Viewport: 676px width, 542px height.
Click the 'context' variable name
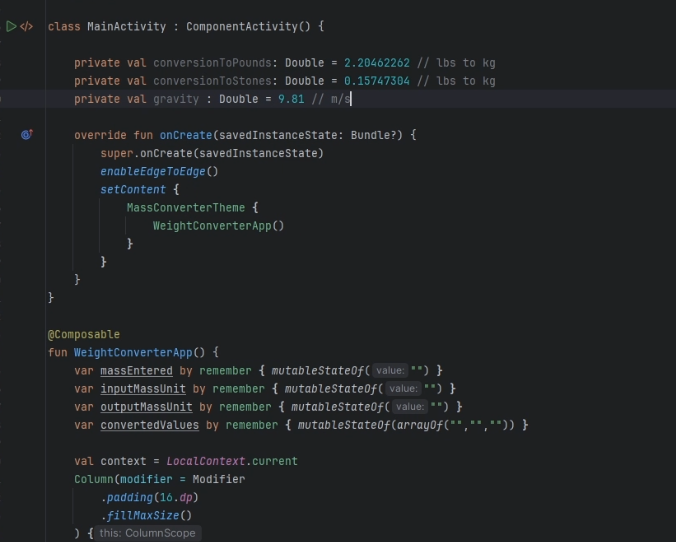(123, 461)
